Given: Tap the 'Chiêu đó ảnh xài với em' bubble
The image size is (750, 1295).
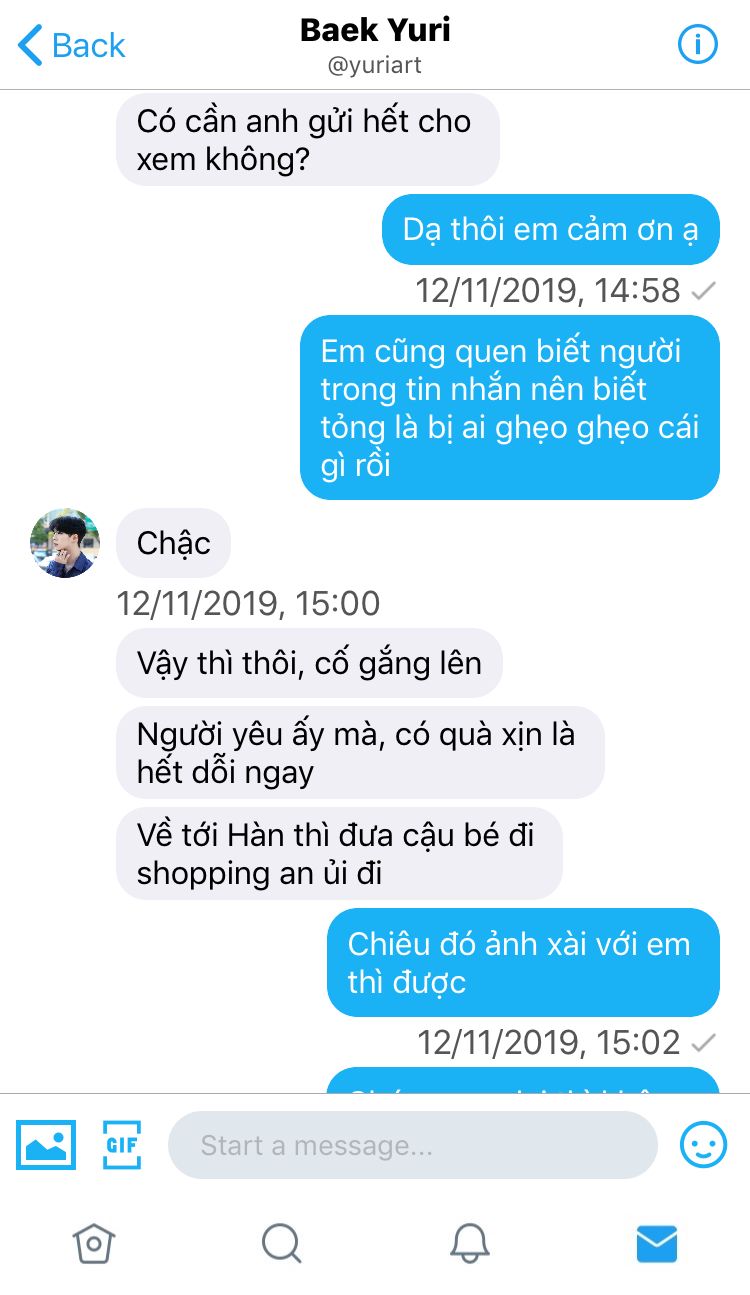Looking at the screenshot, I should (x=523, y=962).
